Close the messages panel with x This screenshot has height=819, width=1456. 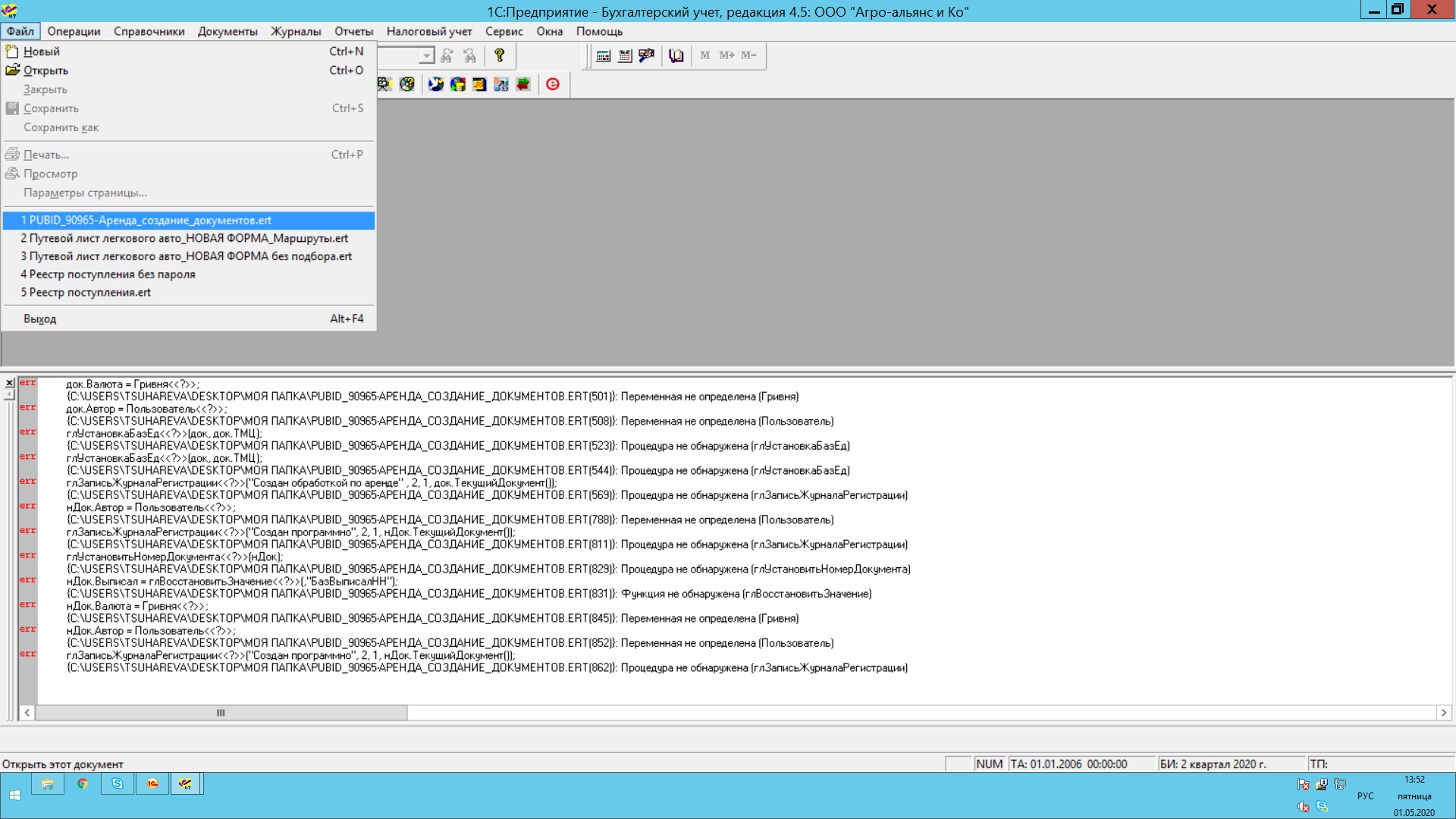pos(9,383)
